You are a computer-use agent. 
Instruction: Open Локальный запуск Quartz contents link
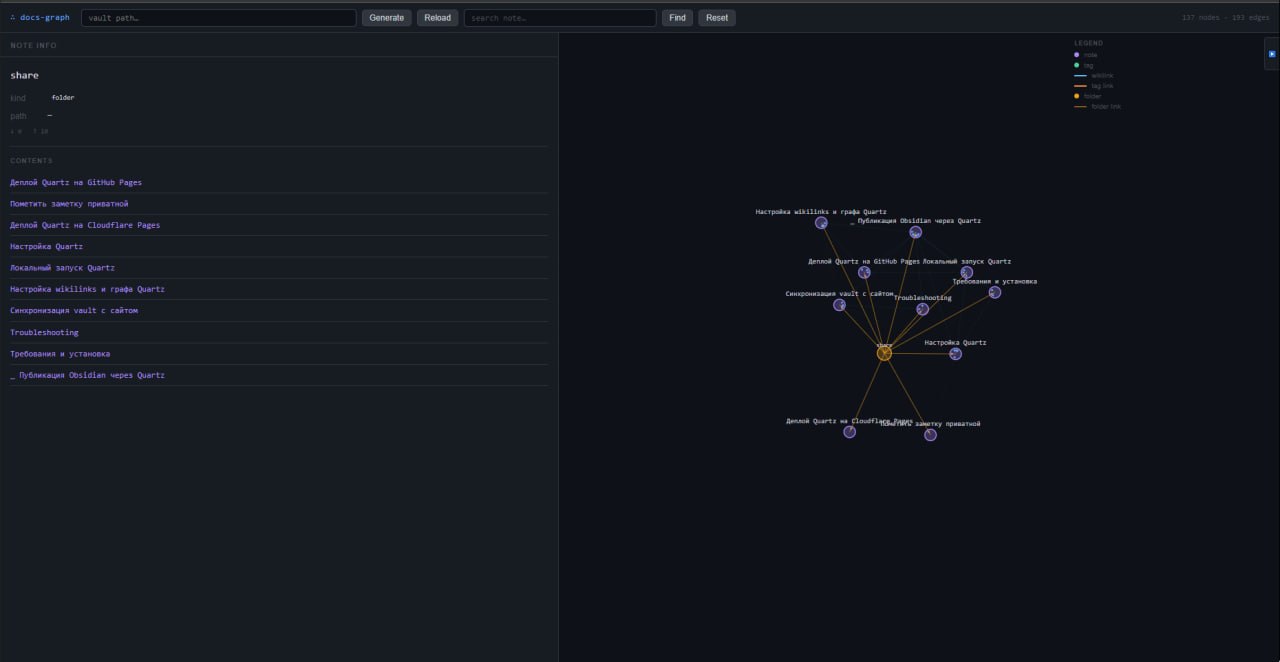[62, 268]
